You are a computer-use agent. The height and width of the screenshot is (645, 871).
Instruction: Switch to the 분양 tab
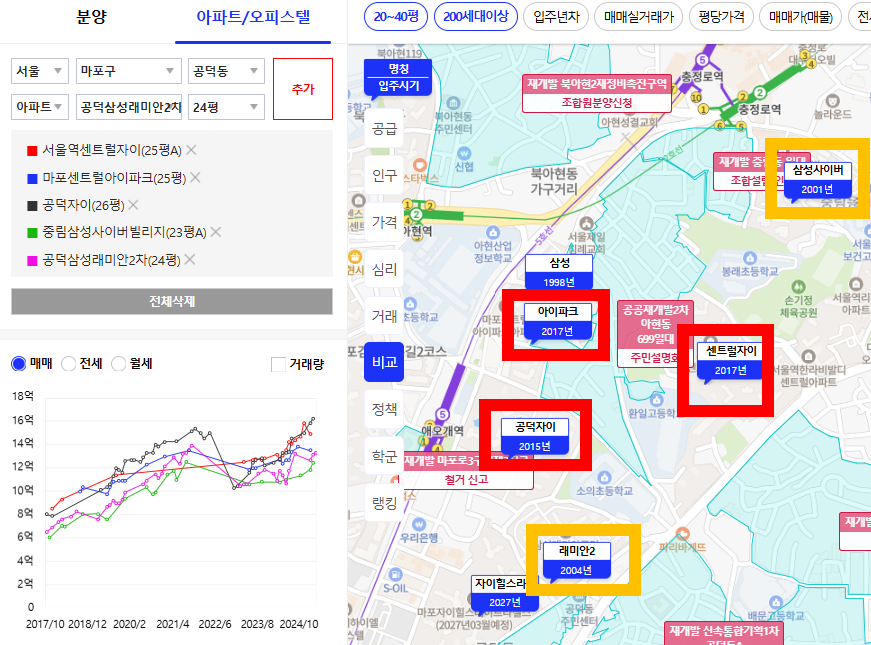[x=91, y=18]
